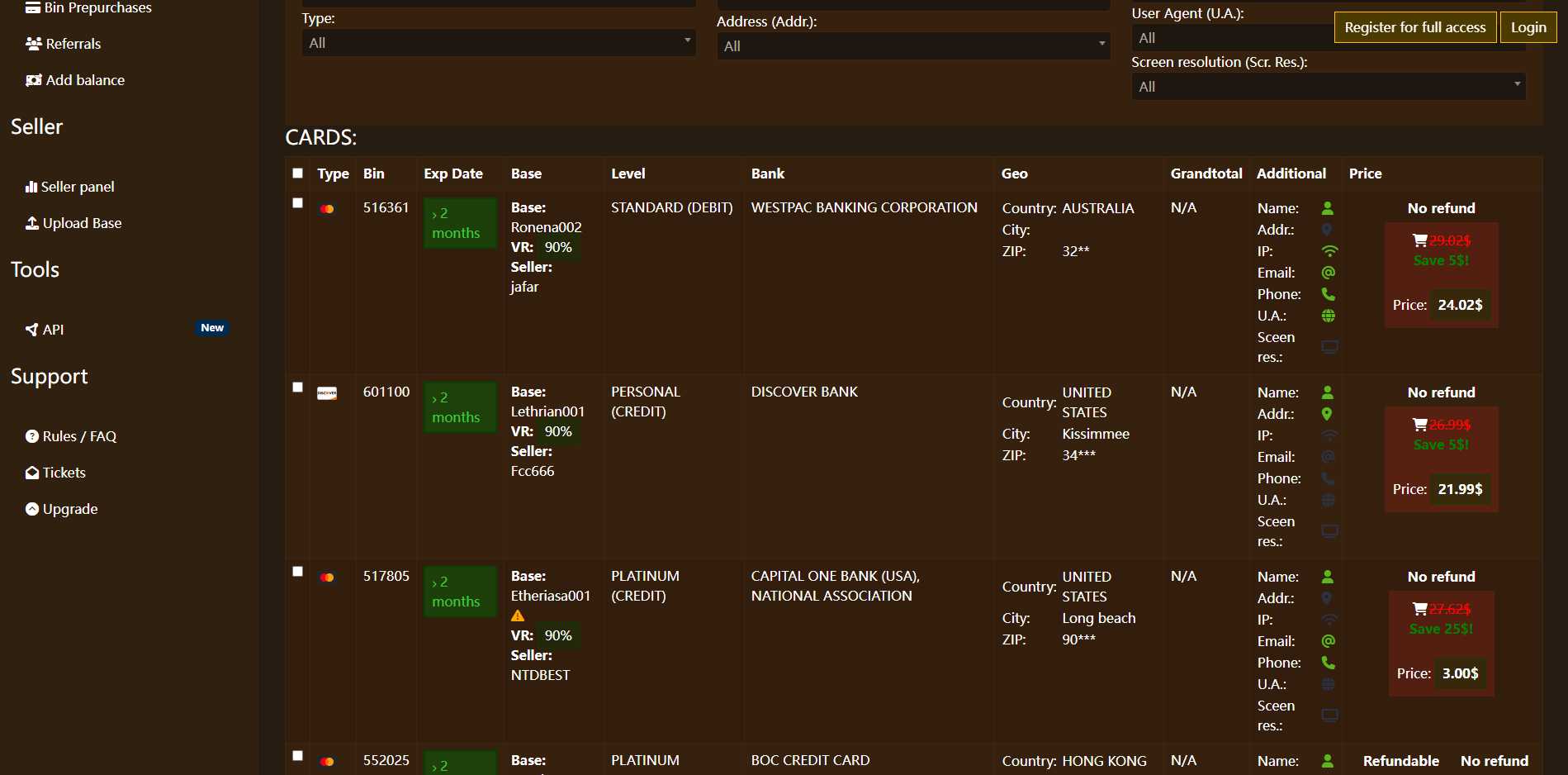This screenshot has width=1568, height=775.
Task: Open the Add balance menu item
Action: 75,80
